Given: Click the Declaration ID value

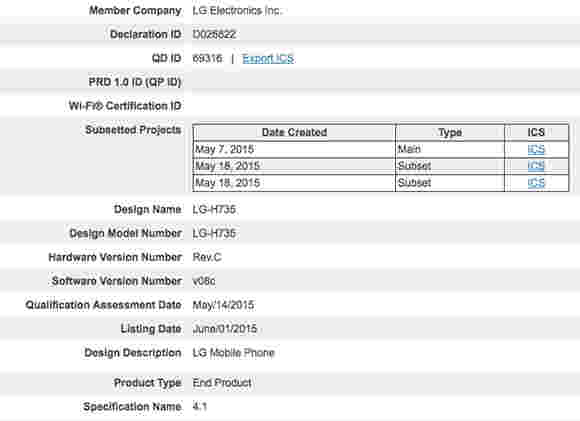Looking at the screenshot, I should point(214,34).
